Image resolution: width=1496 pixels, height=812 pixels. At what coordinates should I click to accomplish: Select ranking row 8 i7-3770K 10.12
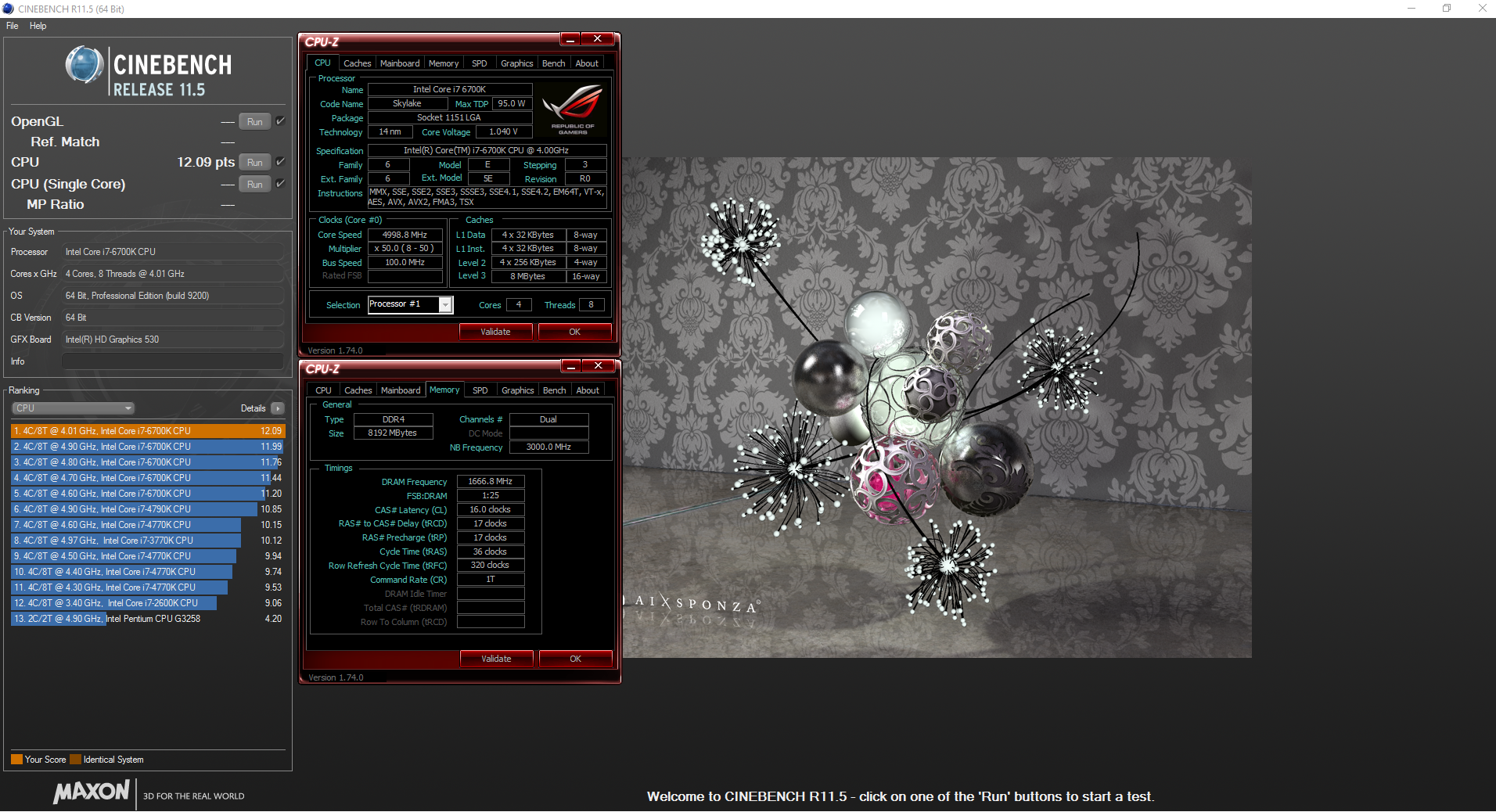pos(148,541)
